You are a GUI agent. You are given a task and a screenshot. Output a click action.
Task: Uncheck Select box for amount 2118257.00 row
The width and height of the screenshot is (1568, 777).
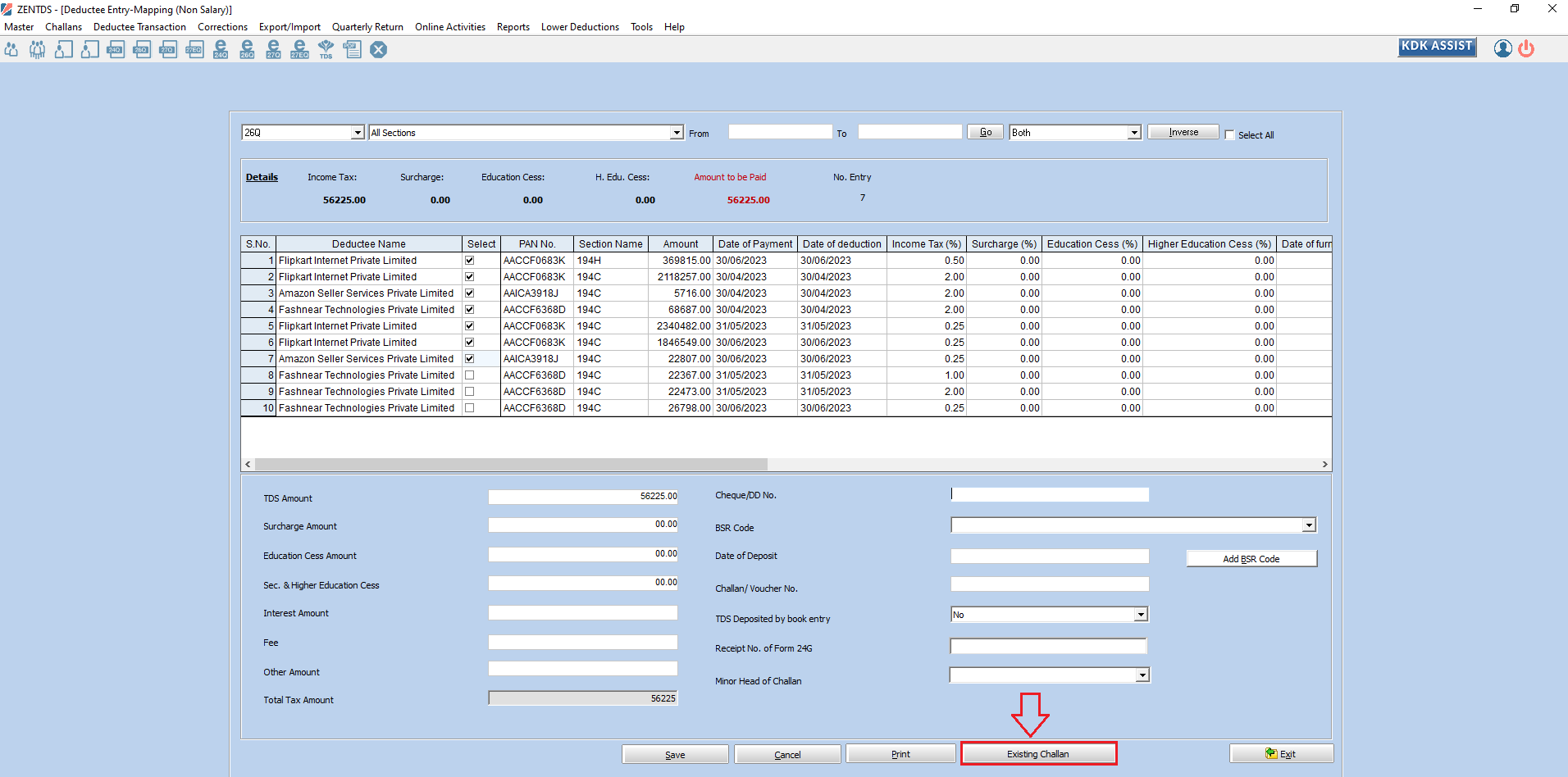(469, 277)
